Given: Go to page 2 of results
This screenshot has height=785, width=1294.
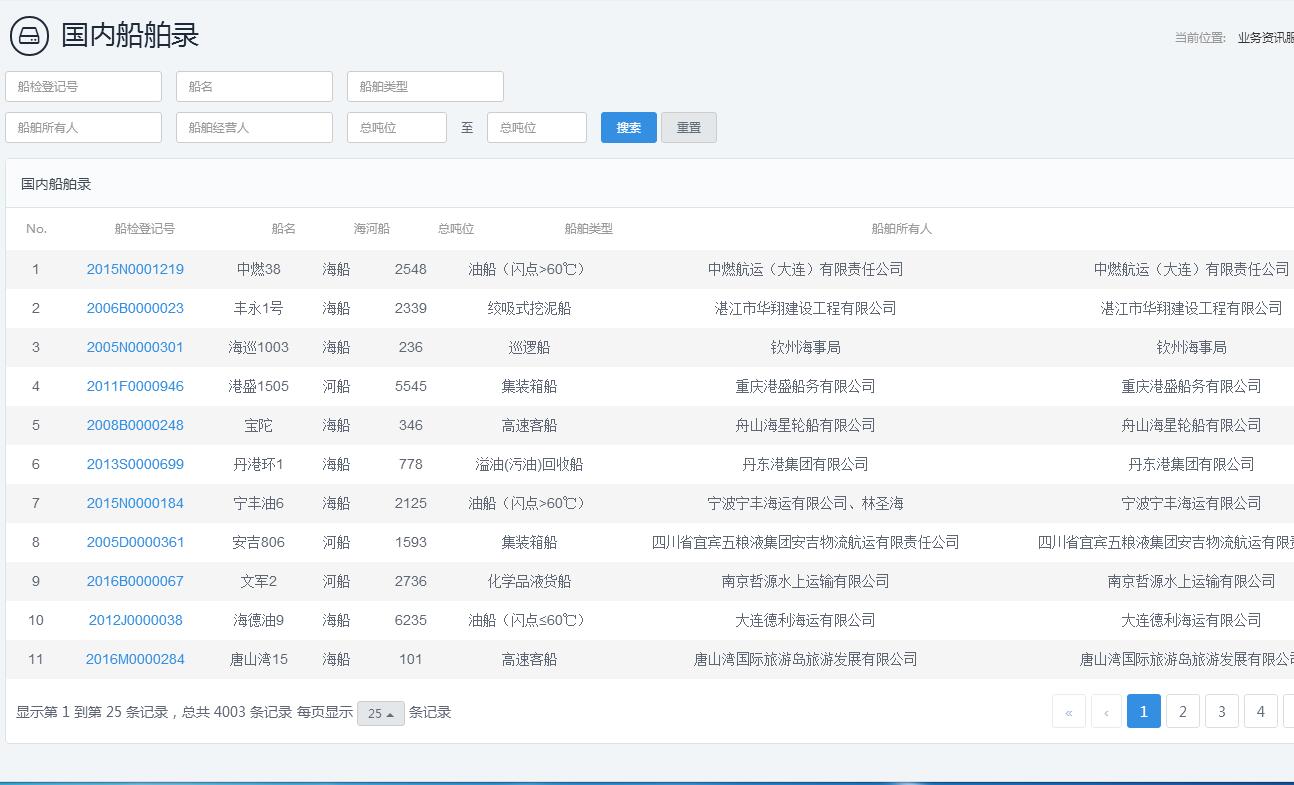Looking at the screenshot, I should tap(1182, 711).
